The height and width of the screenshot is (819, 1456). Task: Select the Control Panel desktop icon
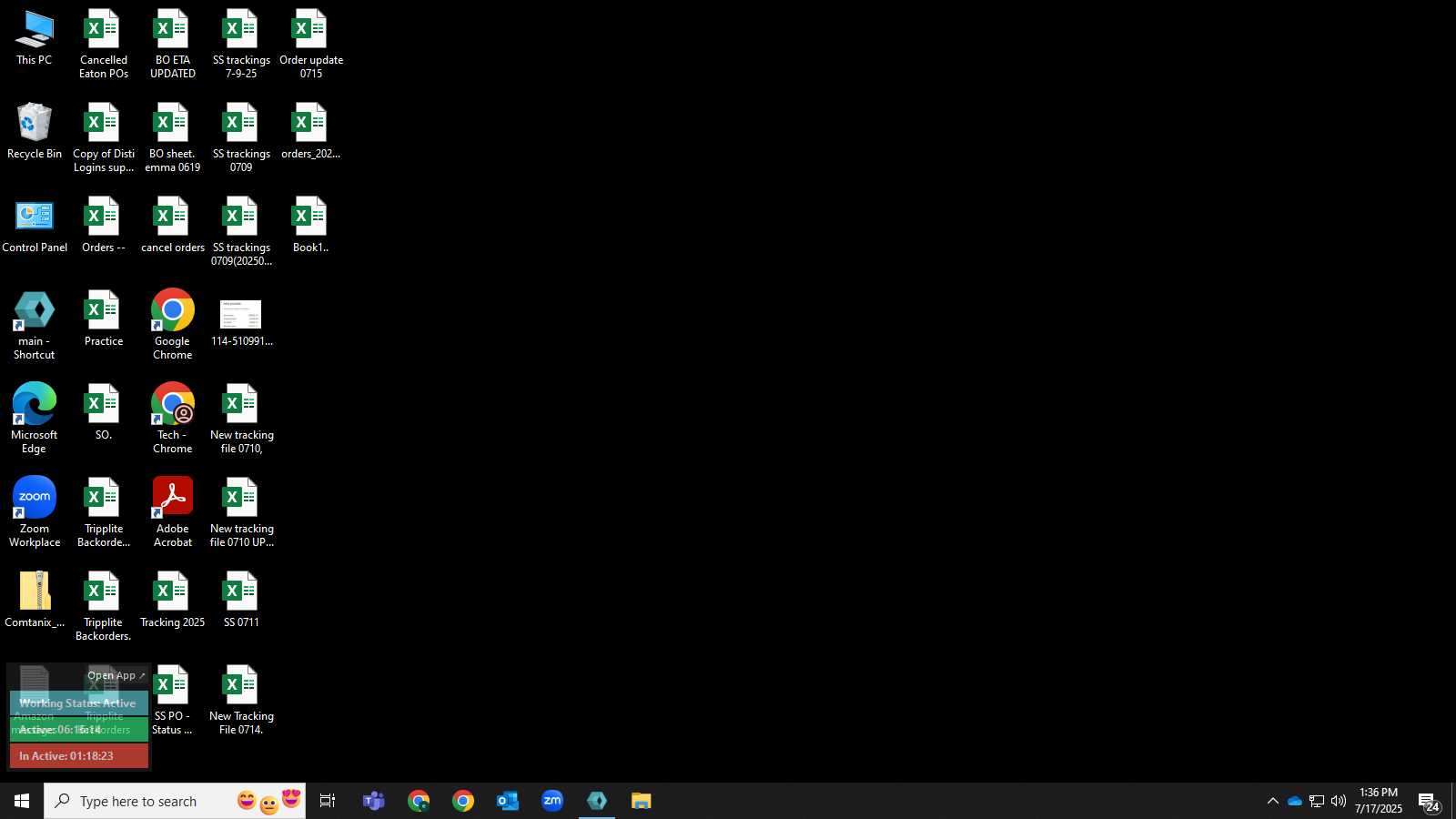click(x=35, y=227)
